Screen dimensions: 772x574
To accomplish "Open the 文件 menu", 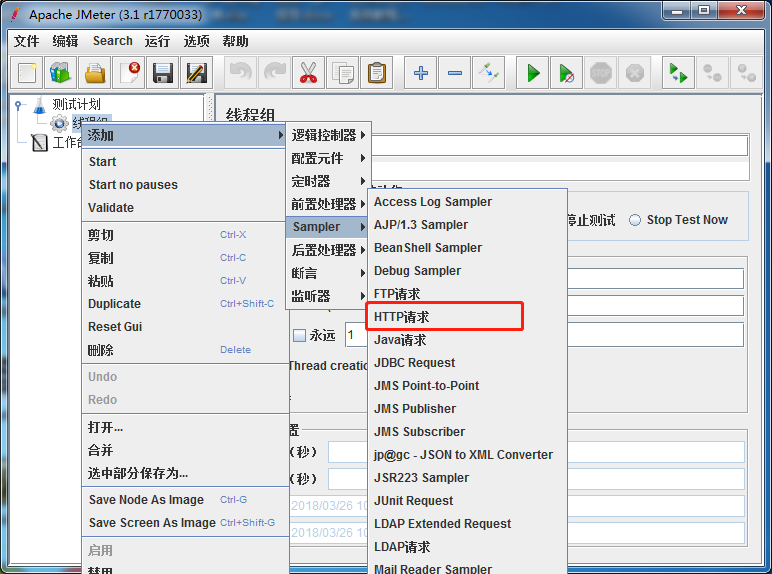I will point(26,41).
